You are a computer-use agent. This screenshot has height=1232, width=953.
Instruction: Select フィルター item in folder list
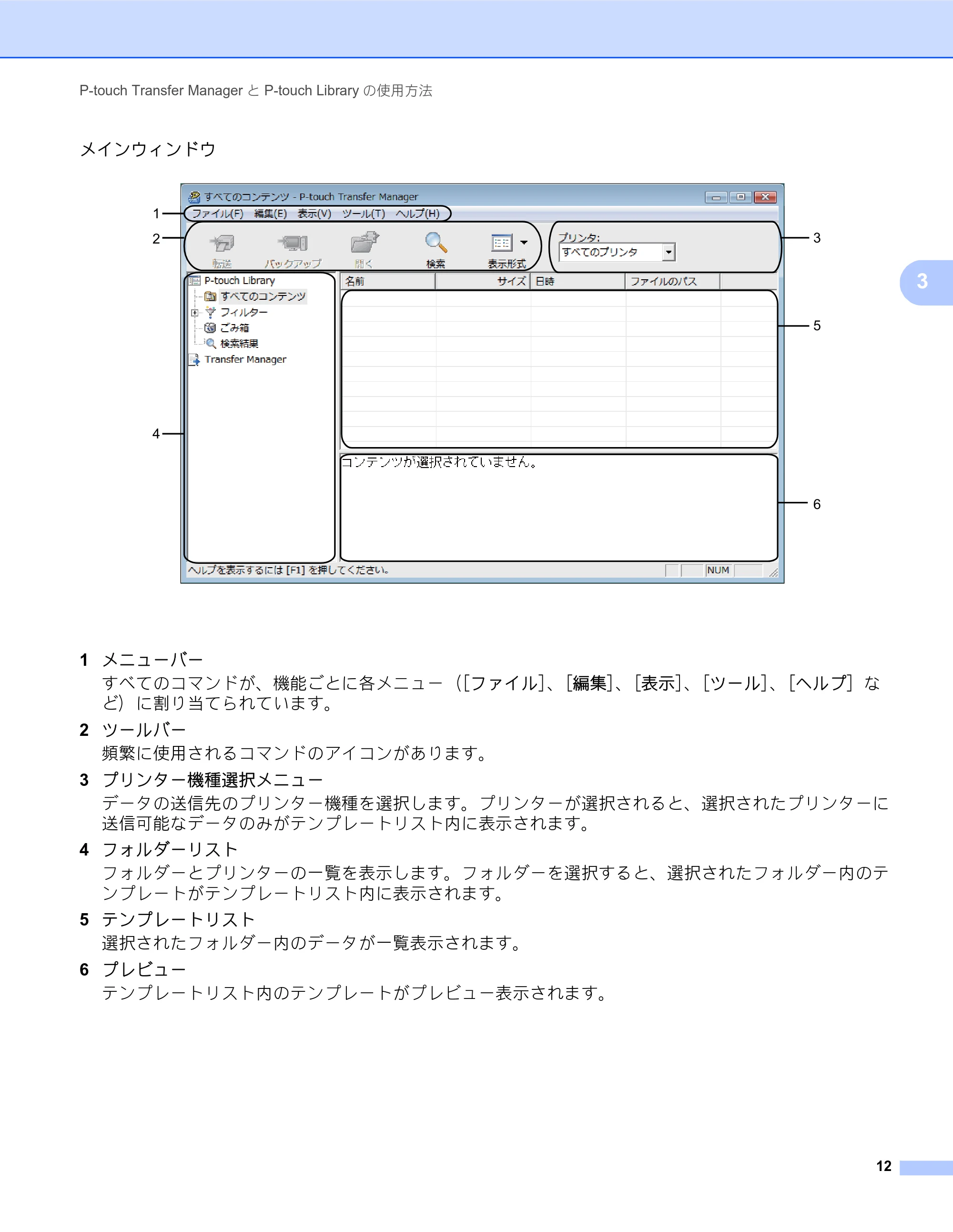[243, 312]
